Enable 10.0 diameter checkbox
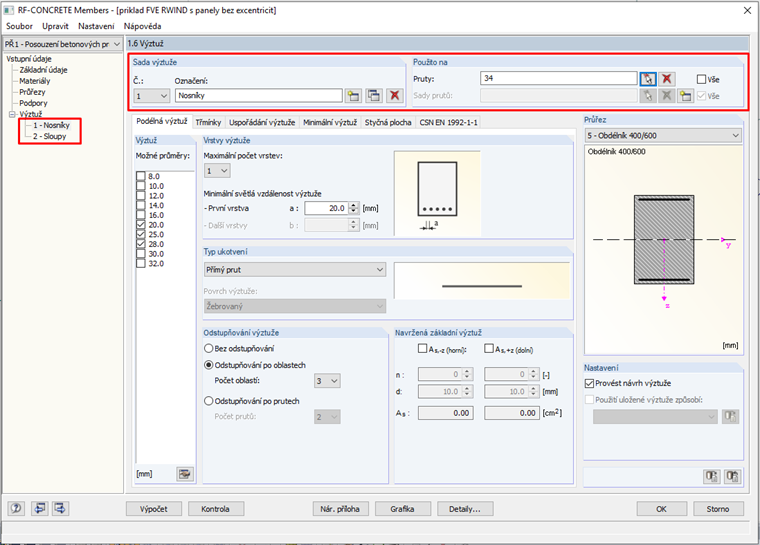The width and height of the screenshot is (760, 545). point(141,186)
